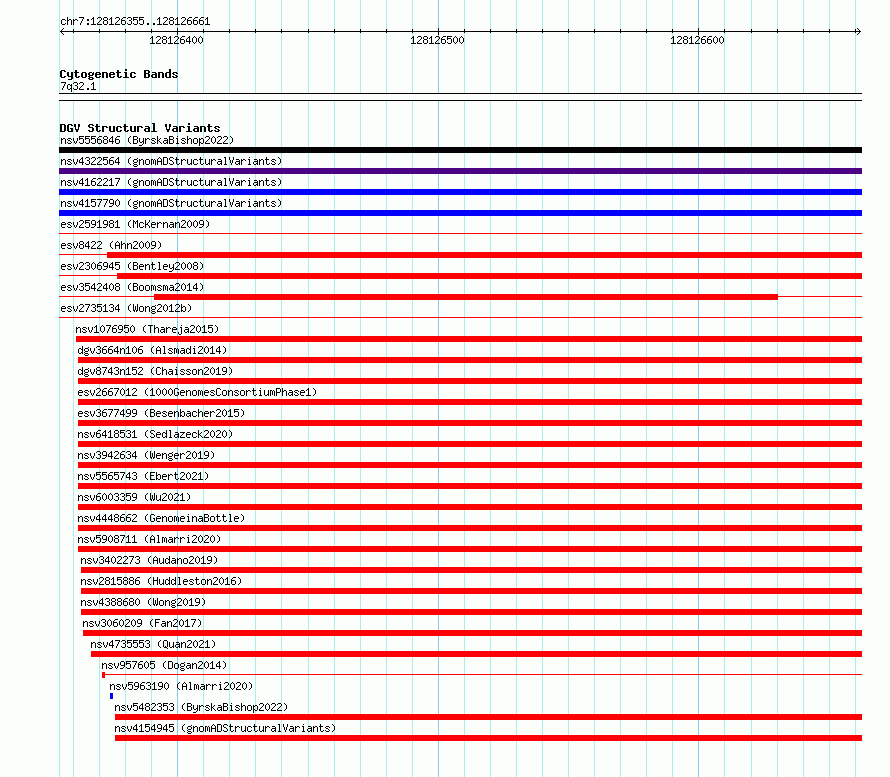Select the red nsv5565743 variant bar
Viewport: 890px width, 777px height.
(x=470, y=486)
